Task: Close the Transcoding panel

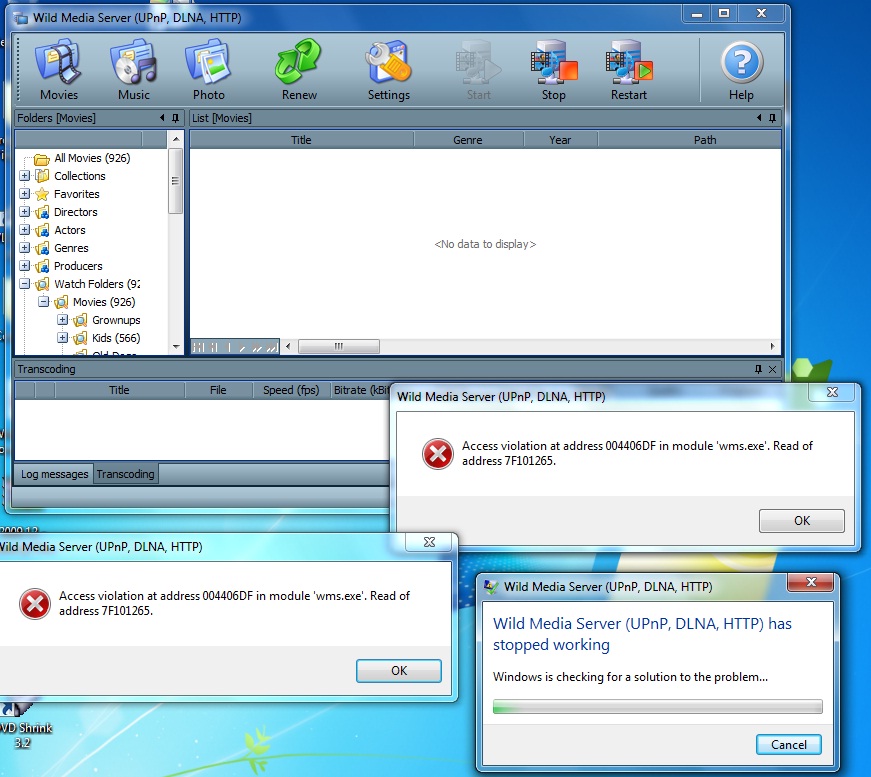Action: (772, 369)
